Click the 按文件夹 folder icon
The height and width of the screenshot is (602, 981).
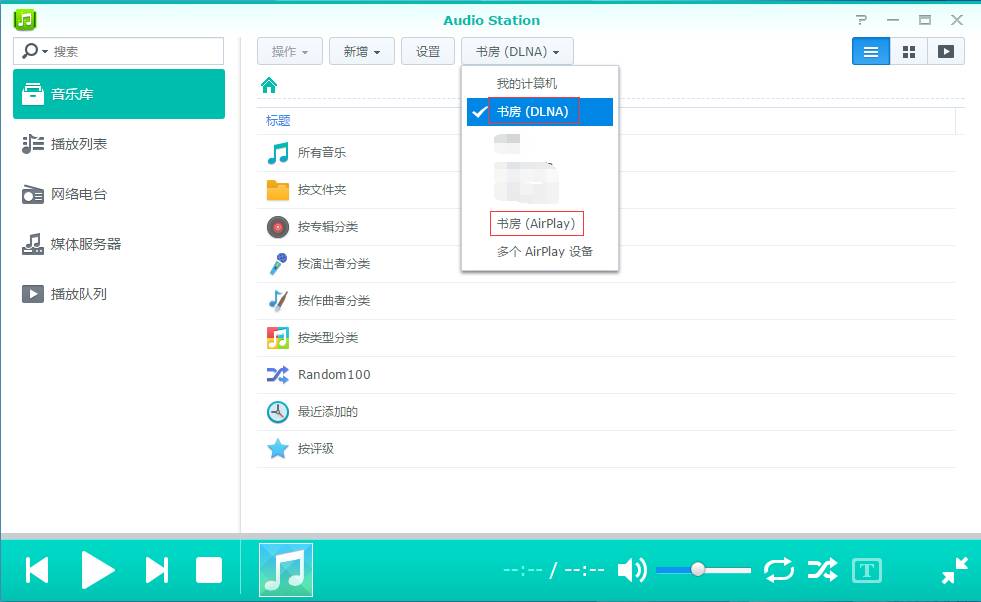tap(278, 190)
